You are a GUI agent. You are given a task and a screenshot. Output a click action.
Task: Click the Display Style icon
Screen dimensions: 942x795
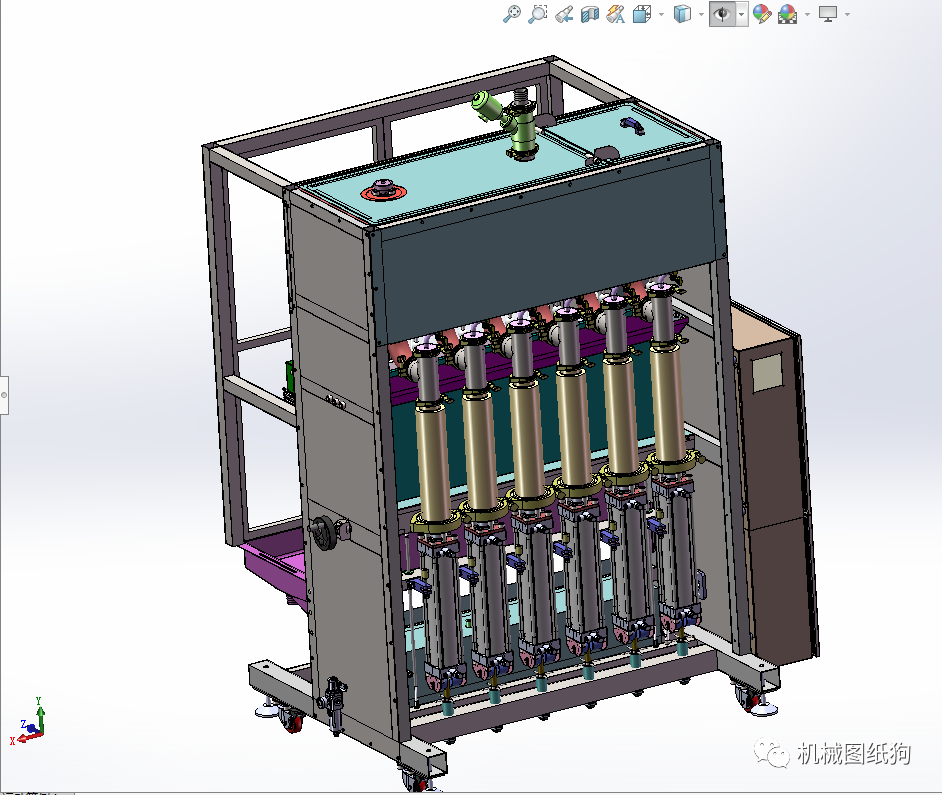click(682, 14)
